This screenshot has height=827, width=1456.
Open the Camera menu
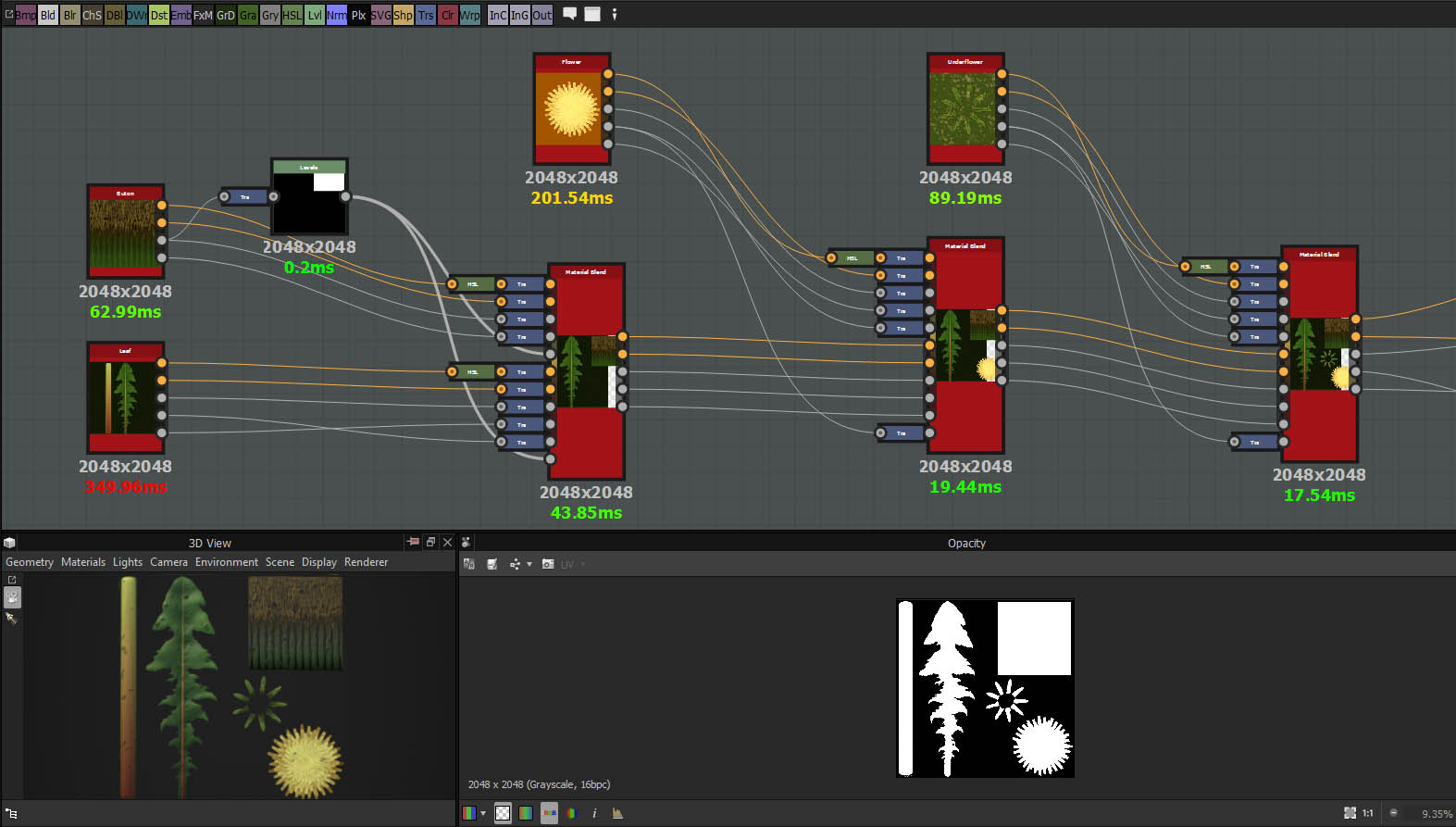coord(168,562)
